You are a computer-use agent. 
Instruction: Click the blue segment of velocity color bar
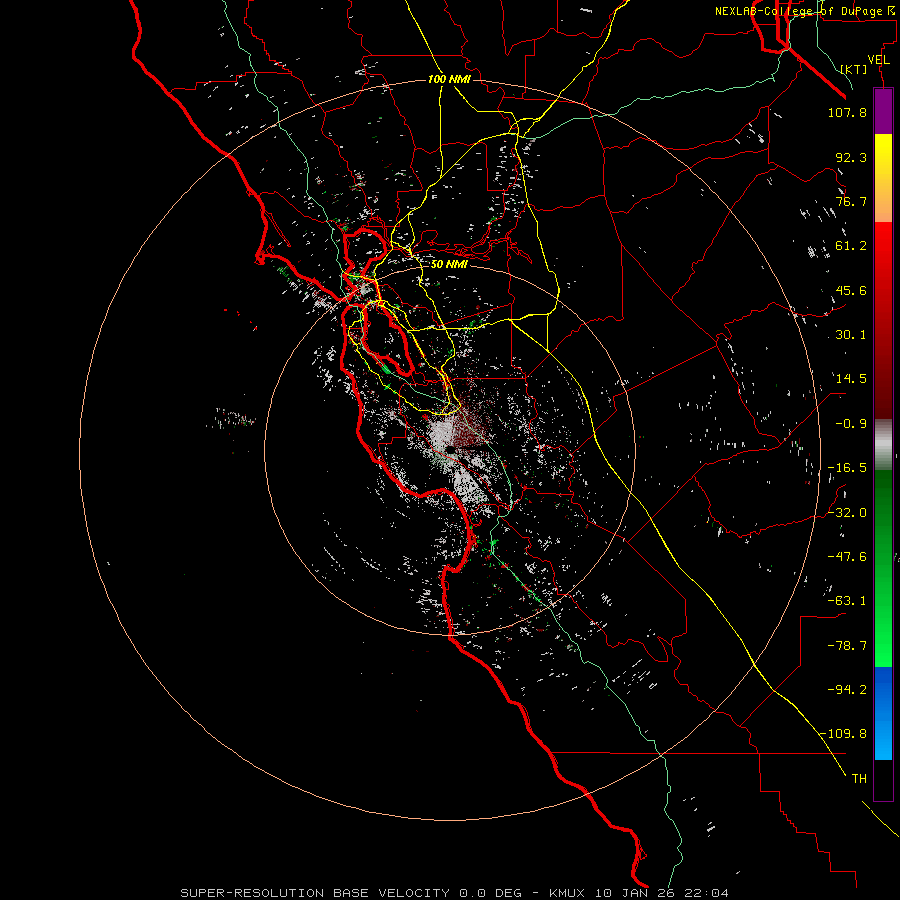click(x=883, y=713)
